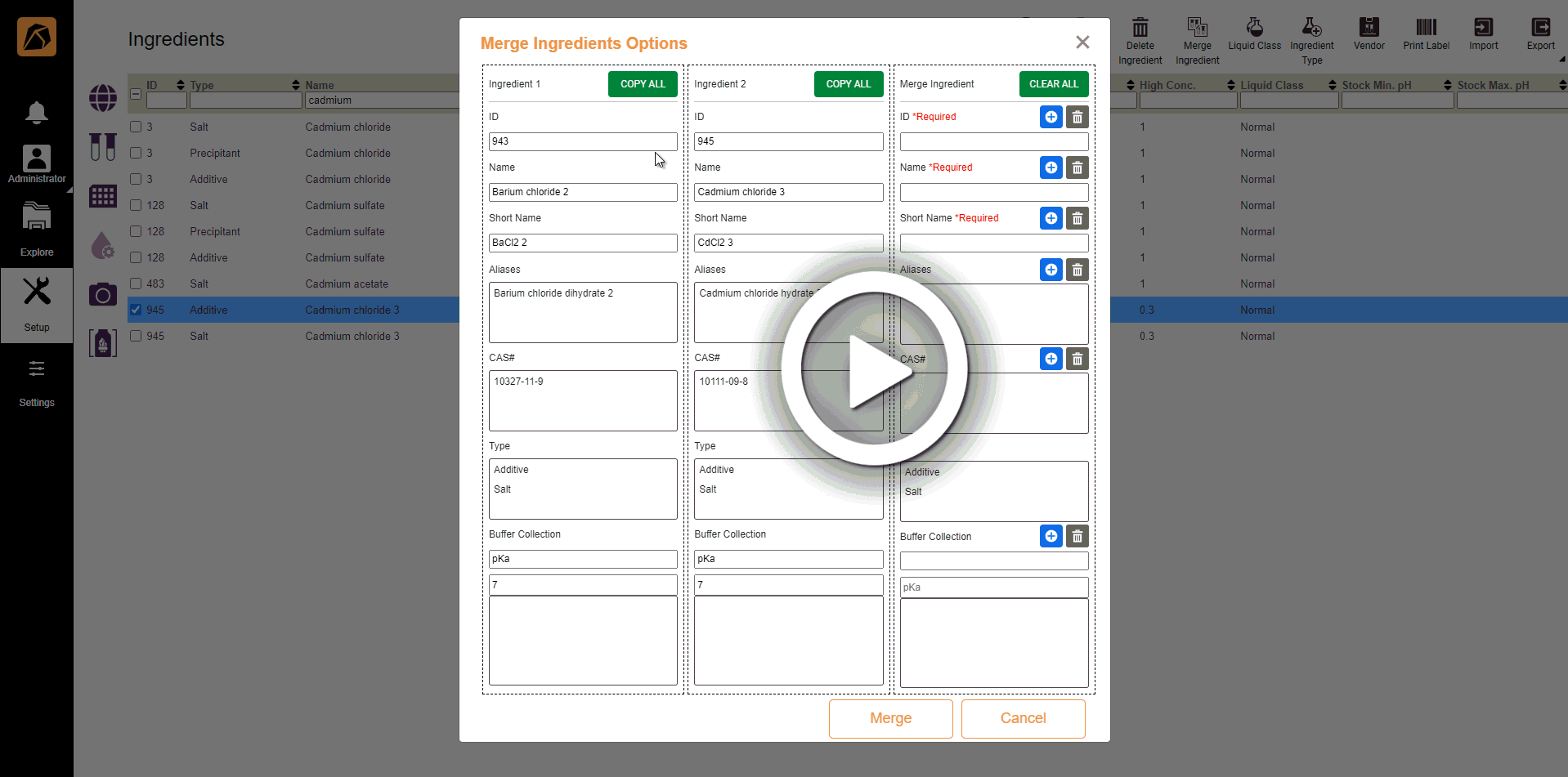Open the Explore section in sidebar

pos(37,230)
